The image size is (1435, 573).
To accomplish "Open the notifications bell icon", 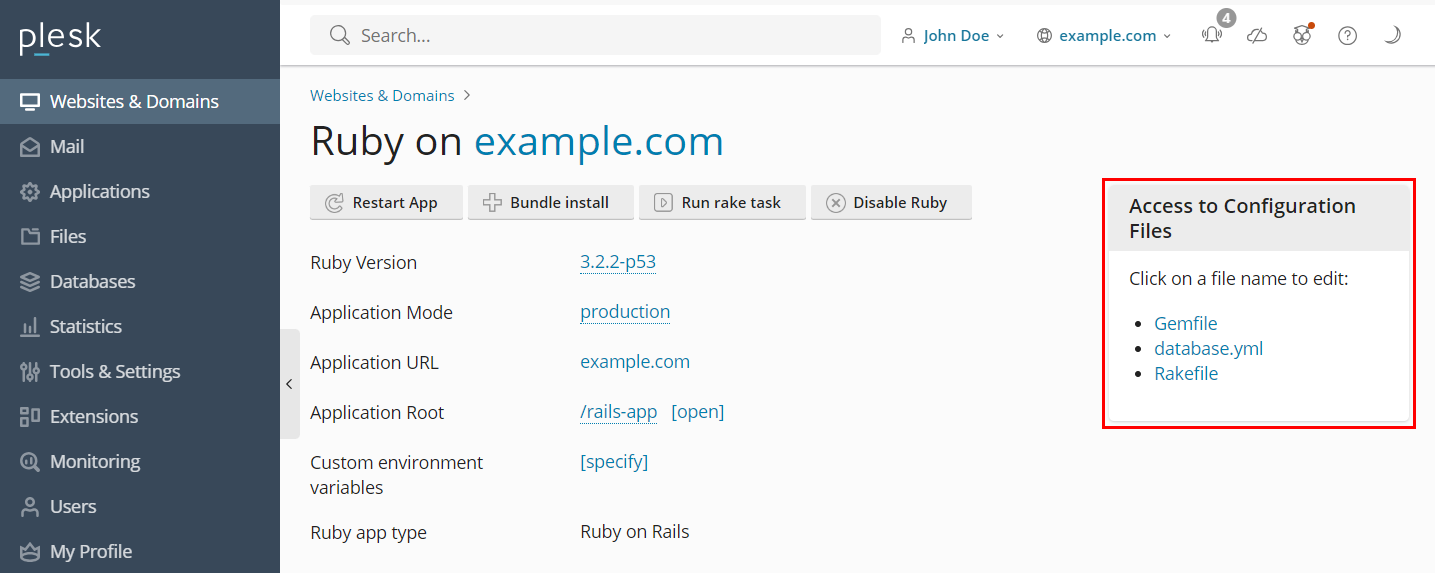I will click(1212, 36).
